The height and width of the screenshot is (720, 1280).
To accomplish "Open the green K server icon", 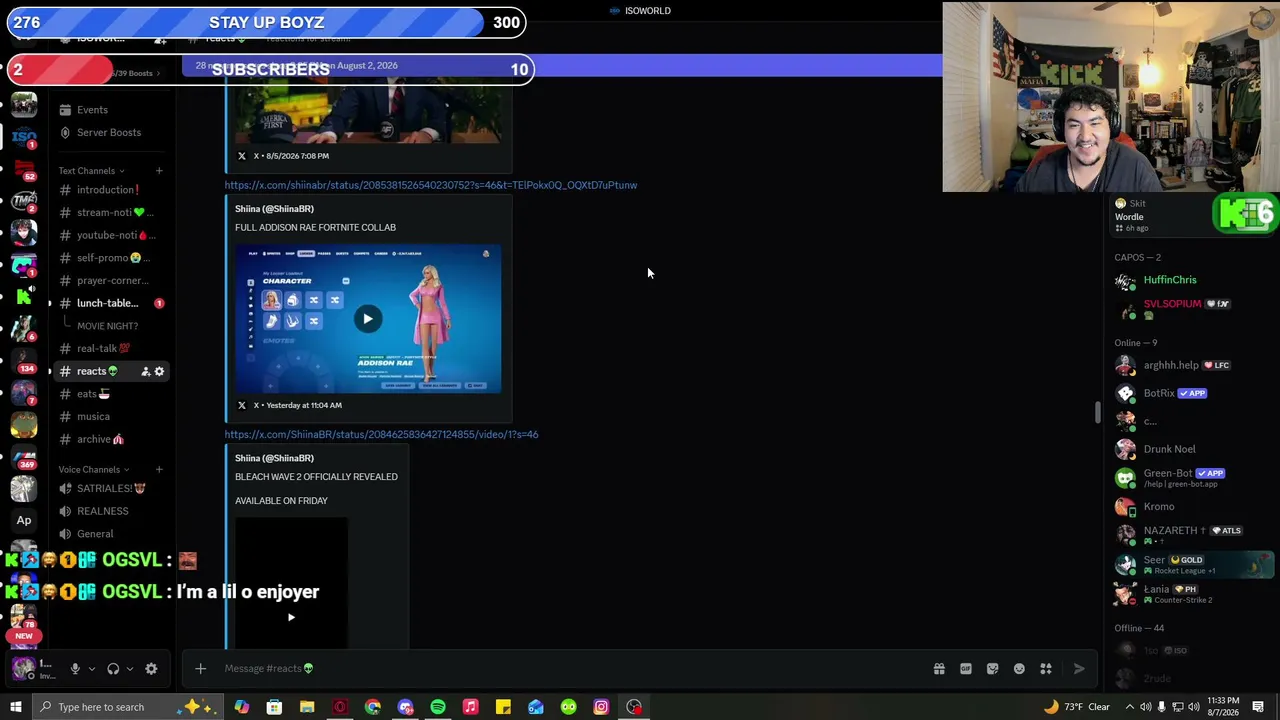I will coord(24,296).
